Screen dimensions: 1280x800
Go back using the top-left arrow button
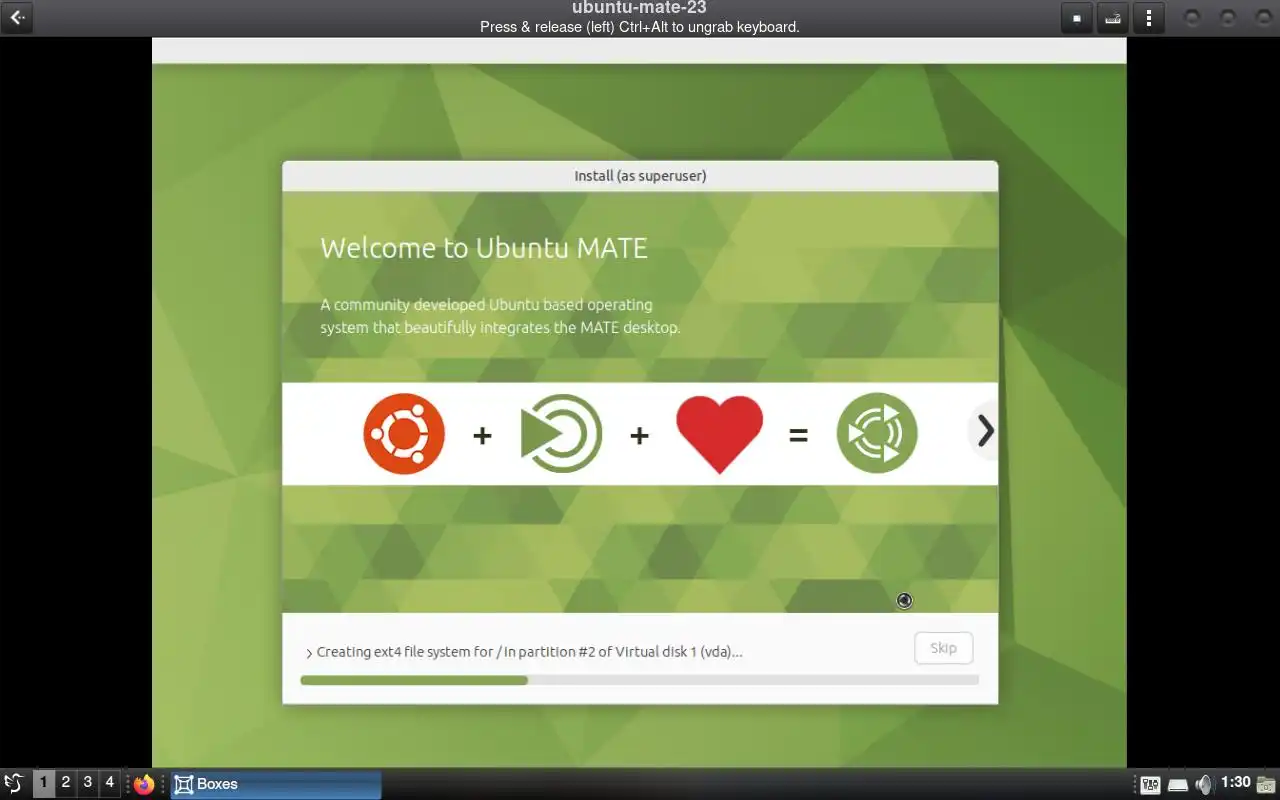[x=17, y=18]
